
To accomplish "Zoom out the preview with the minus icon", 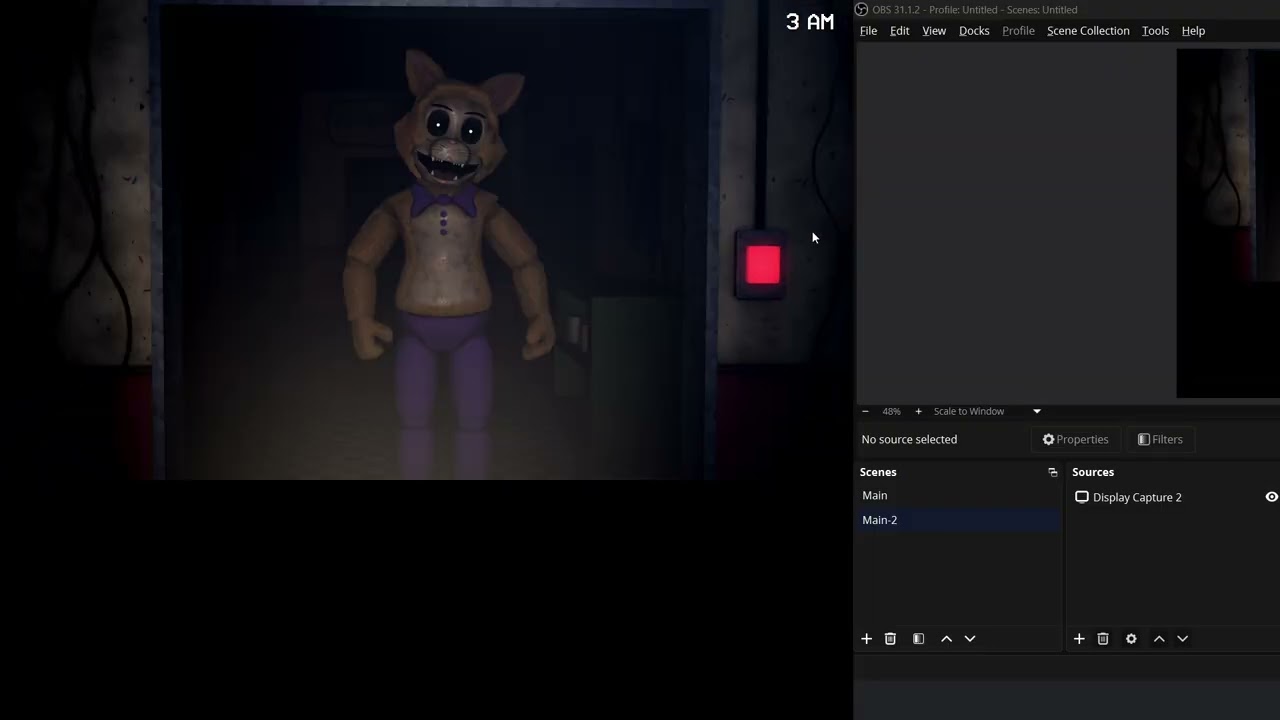I will pyautogui.click(x=865, y=411).
